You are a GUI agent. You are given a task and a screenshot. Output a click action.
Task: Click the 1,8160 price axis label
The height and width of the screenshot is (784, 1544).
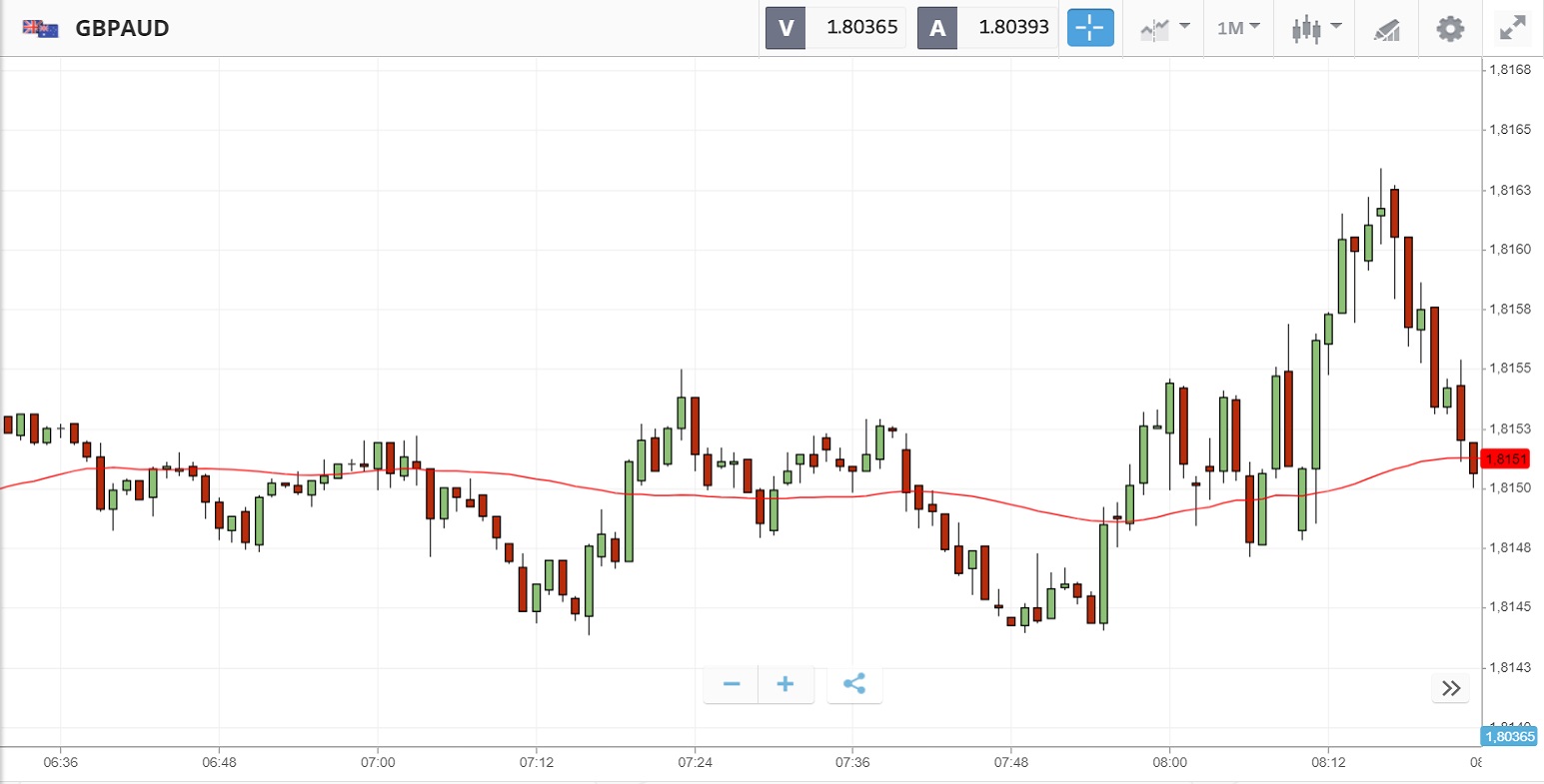[1510, 249]
